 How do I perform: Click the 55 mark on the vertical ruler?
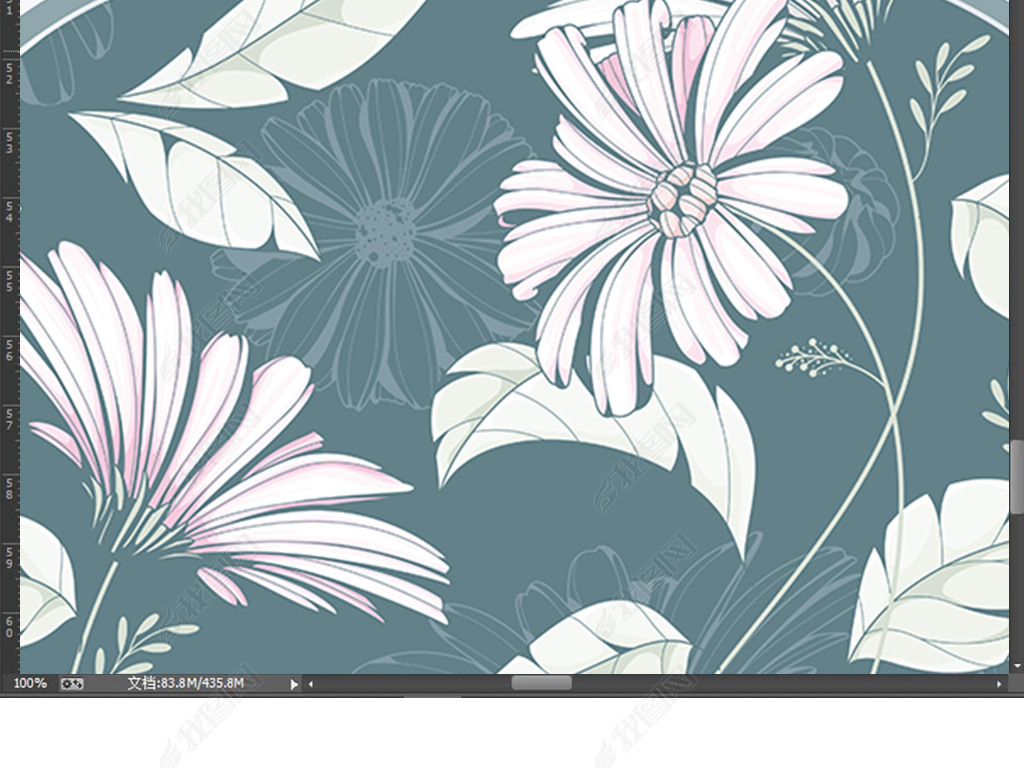tap(9, 280)
